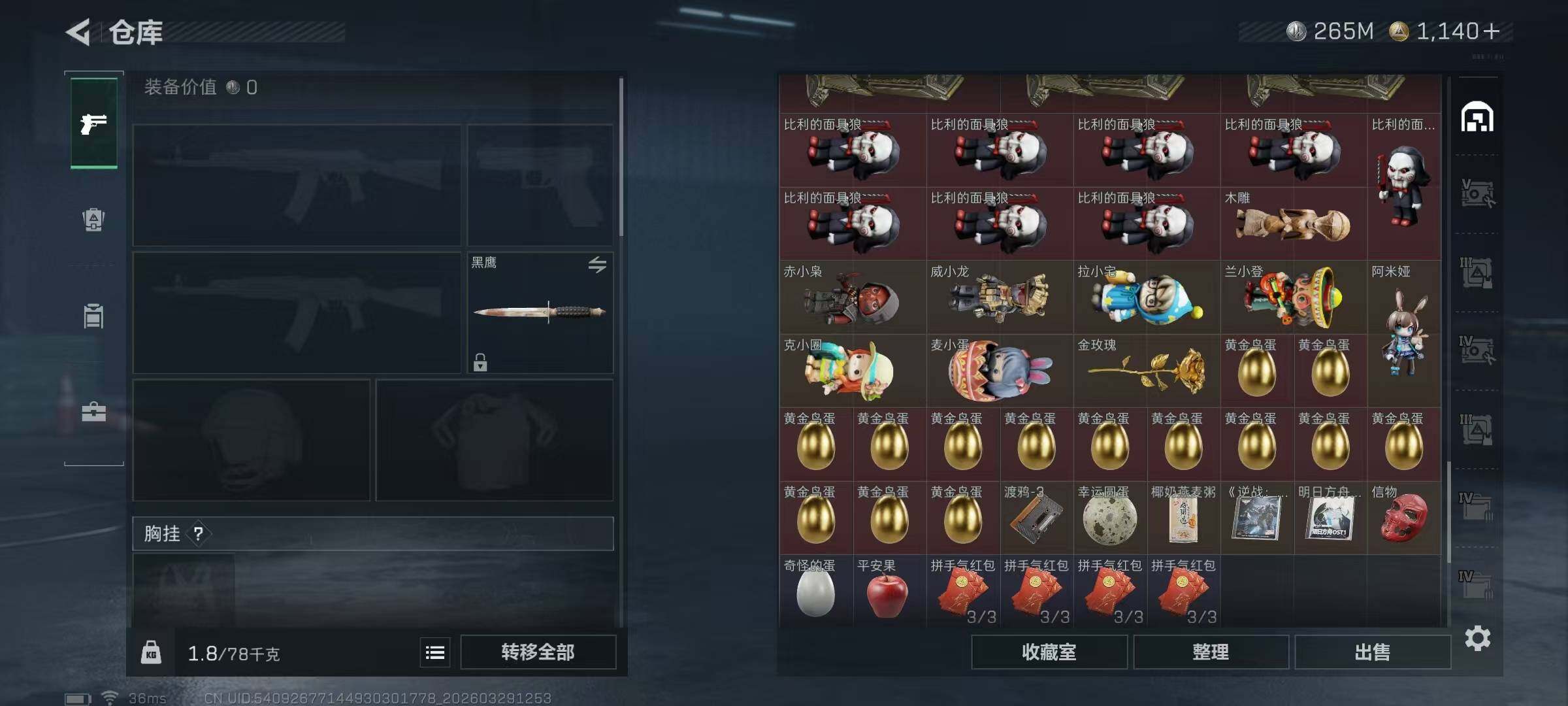1568x706 pixels.
Task: Open the list view icon beside 转移全部
Action: (435, 652)
